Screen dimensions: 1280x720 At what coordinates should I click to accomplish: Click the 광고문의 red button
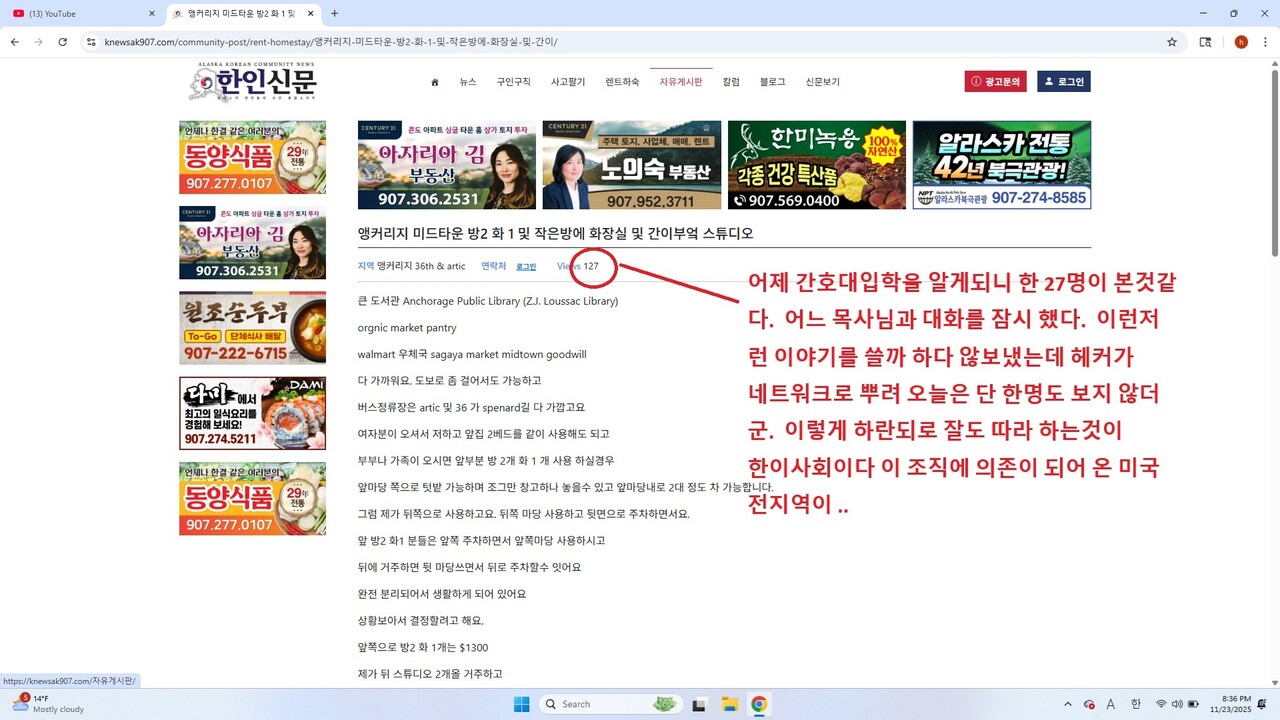tap(995, 82)
